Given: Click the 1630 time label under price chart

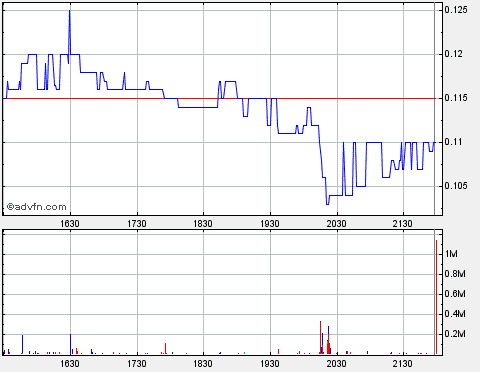Looking at the screenshot, I should click(x=70, y=224).
